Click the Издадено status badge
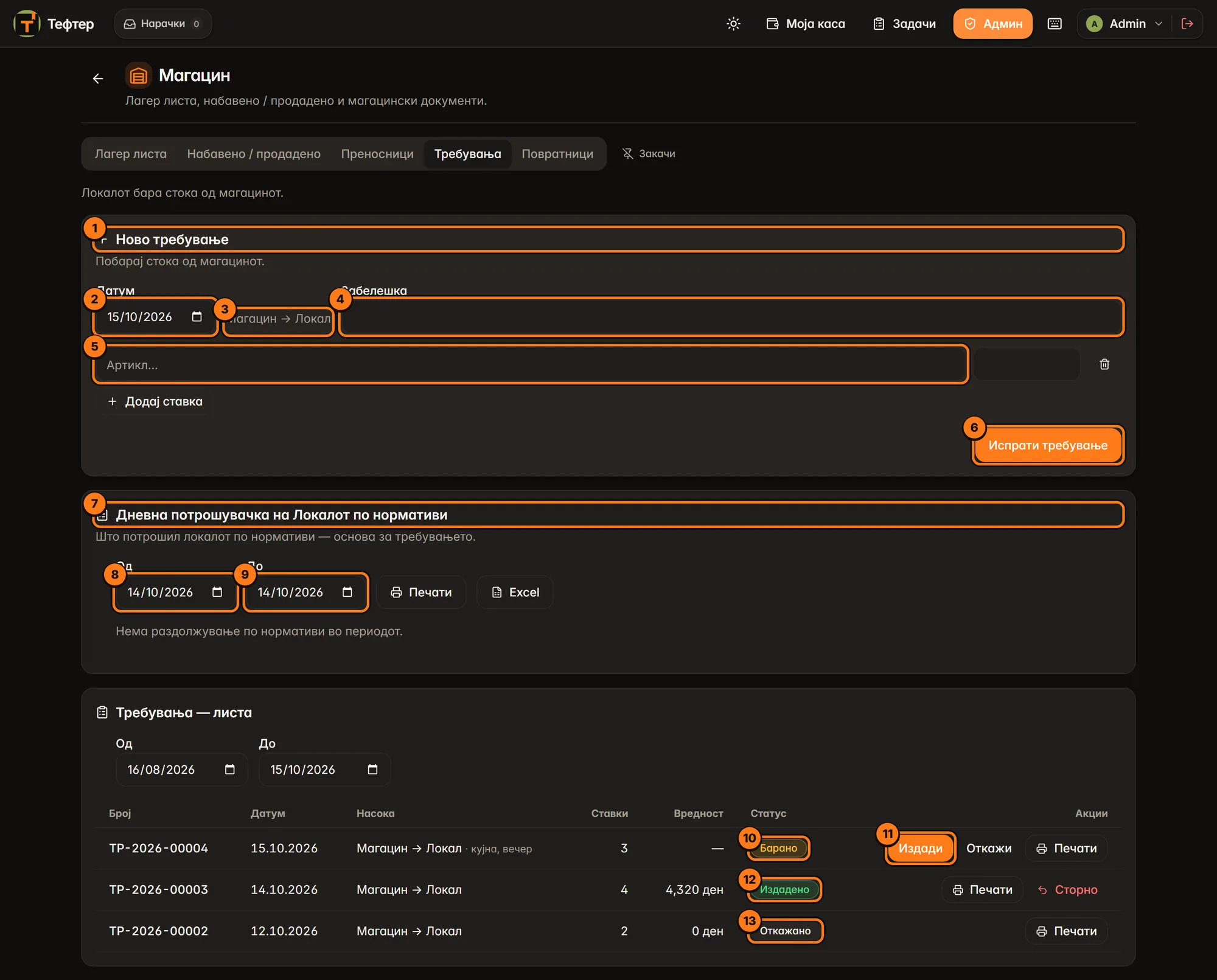This screenshot has height=980, width=1217. [x=784, y=889]
